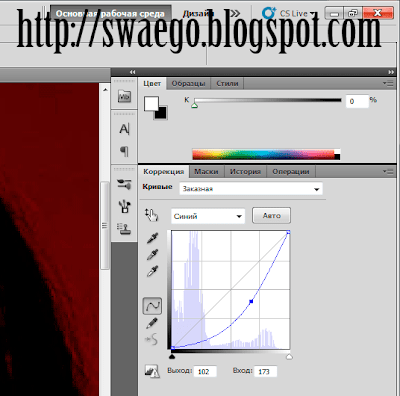
Task: Switch to the История tab
Action: click(245, 172)
